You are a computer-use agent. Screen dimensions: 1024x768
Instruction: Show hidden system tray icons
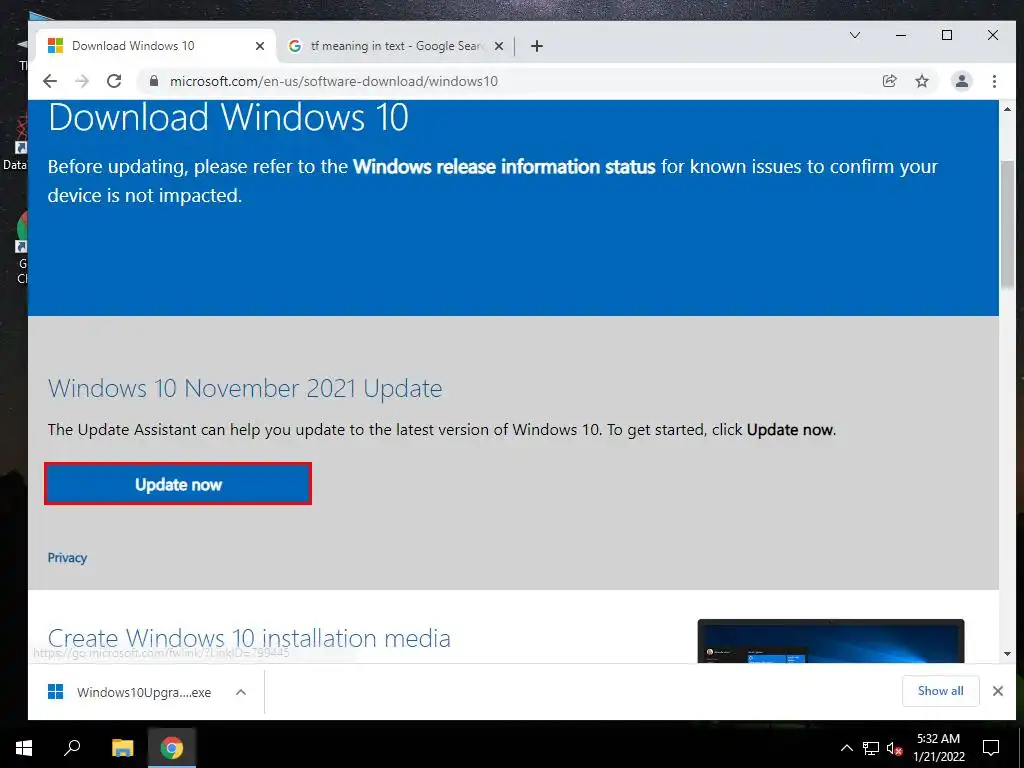click(846, 748)
